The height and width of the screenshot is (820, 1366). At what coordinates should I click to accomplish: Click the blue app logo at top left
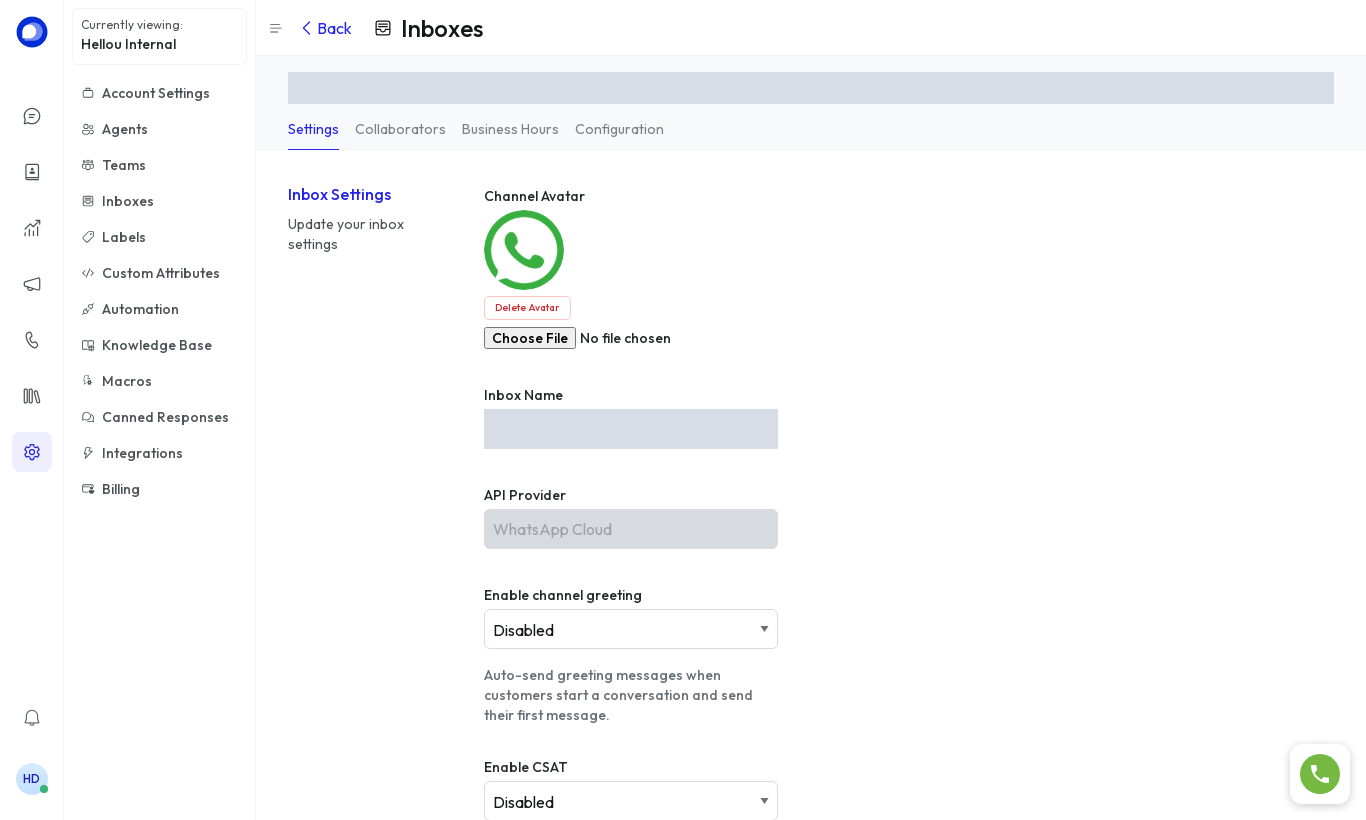click(x=32, y=32)
